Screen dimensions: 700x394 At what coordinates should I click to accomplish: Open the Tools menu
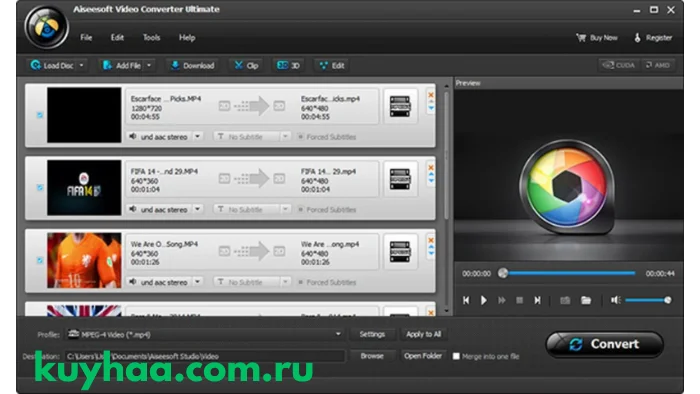(151, 37)
